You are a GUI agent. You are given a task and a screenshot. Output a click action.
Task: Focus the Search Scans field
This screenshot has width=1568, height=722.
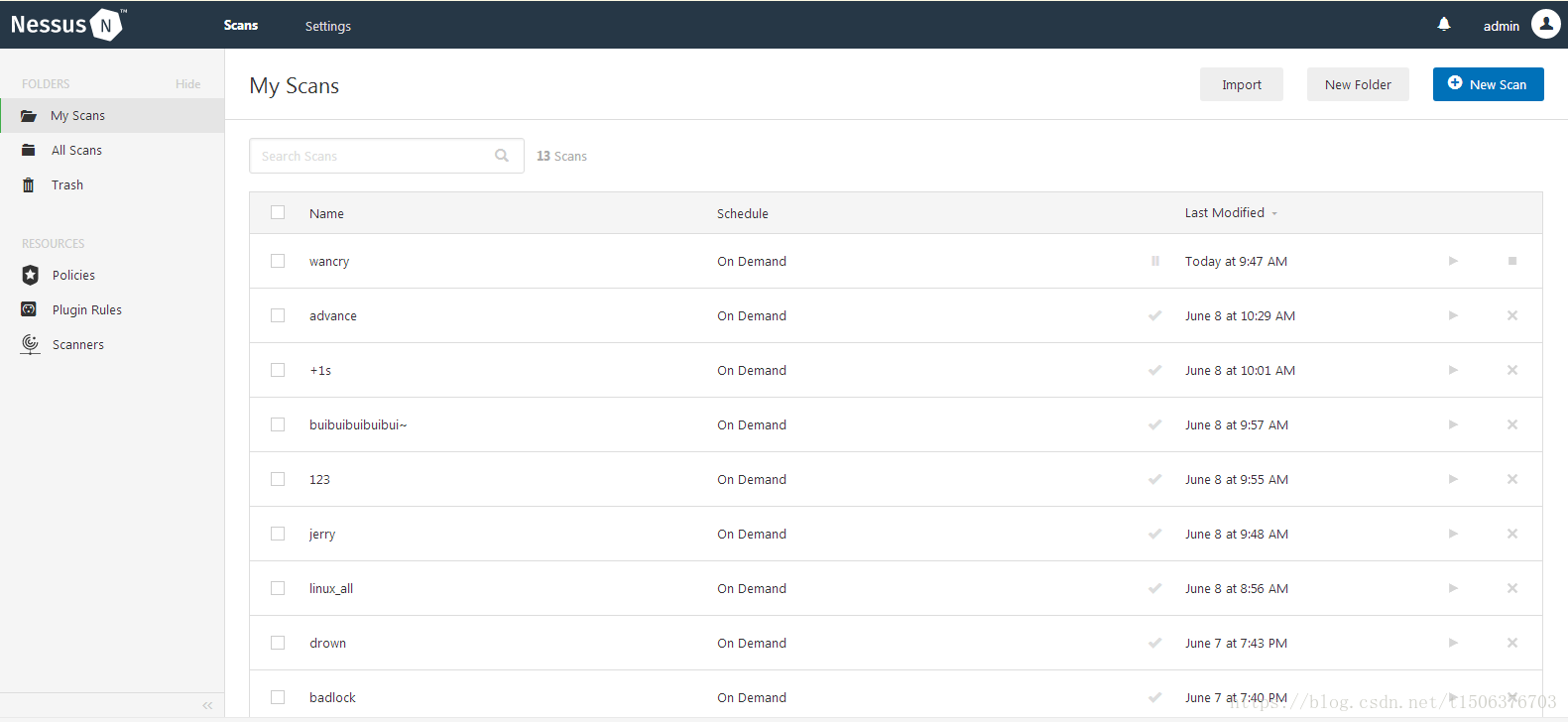tap(387, 156)
